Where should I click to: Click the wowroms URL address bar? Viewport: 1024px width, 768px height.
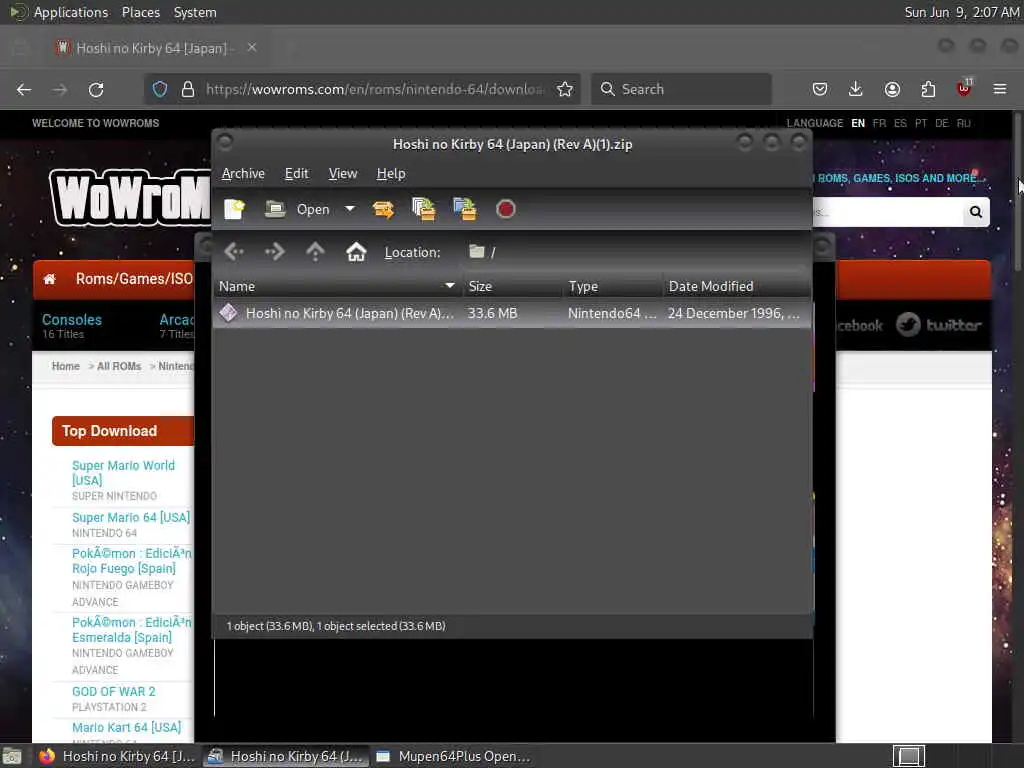coord(374,89)
